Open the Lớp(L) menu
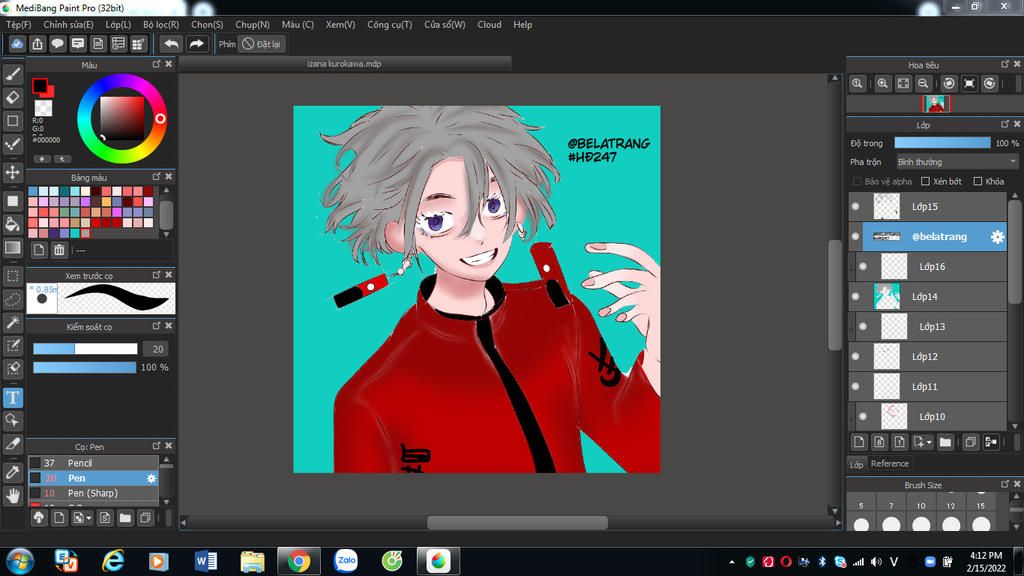This screenshot has width=1024, height=576. click(x=118, y=24)
